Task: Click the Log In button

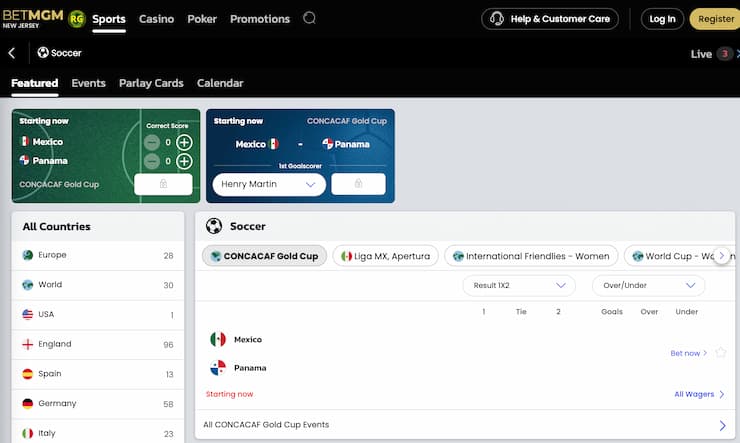Action: pyautogui.click(x=662, y=19)
